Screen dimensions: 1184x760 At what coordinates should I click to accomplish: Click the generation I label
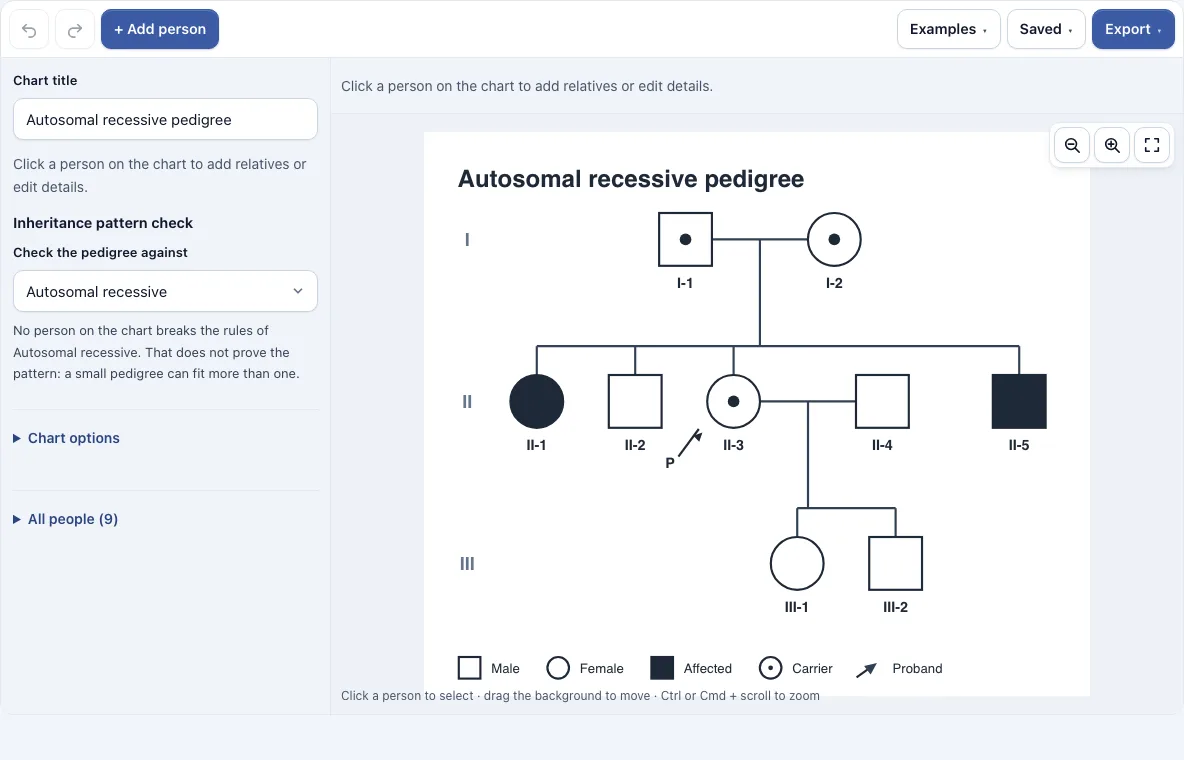[x=467, y=239]
